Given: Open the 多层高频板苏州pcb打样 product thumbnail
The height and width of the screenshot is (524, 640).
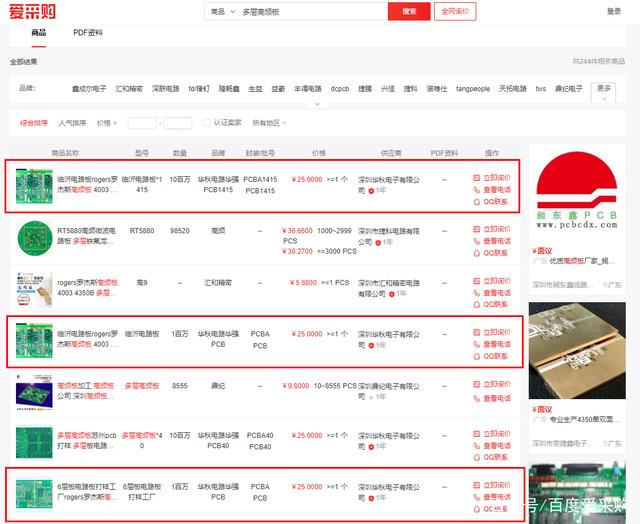Looking at the screenshot, I should (34, 443).
